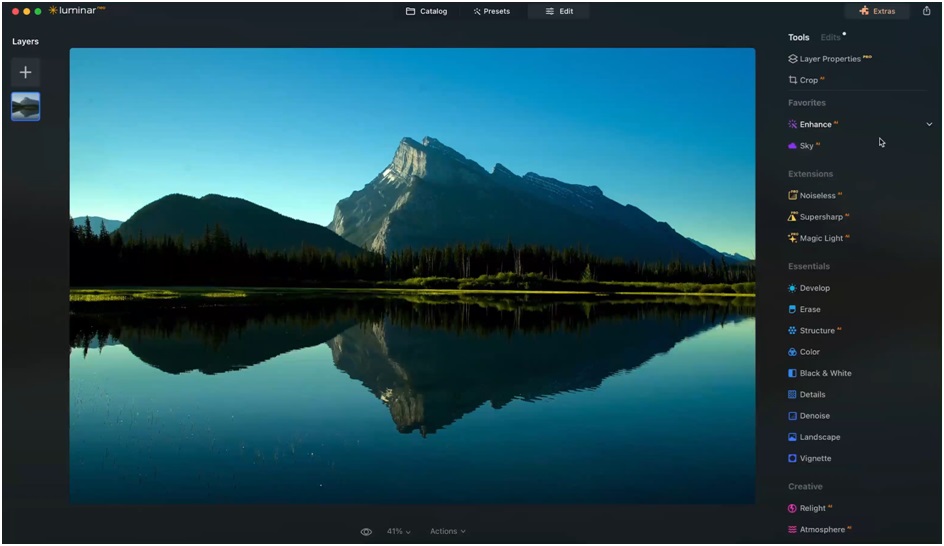Switch to the Catalog tab

[x=427, y=12]
